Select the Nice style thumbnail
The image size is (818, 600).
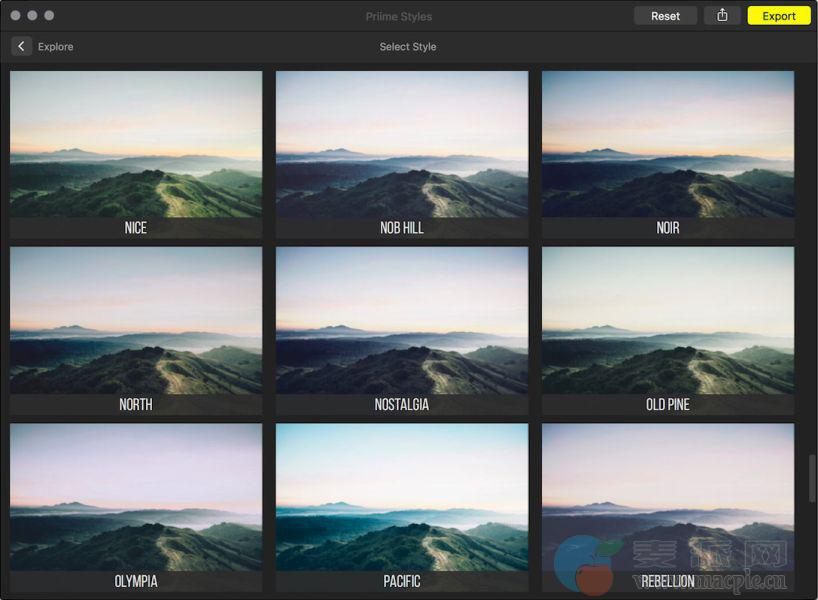tap(136, 145)
